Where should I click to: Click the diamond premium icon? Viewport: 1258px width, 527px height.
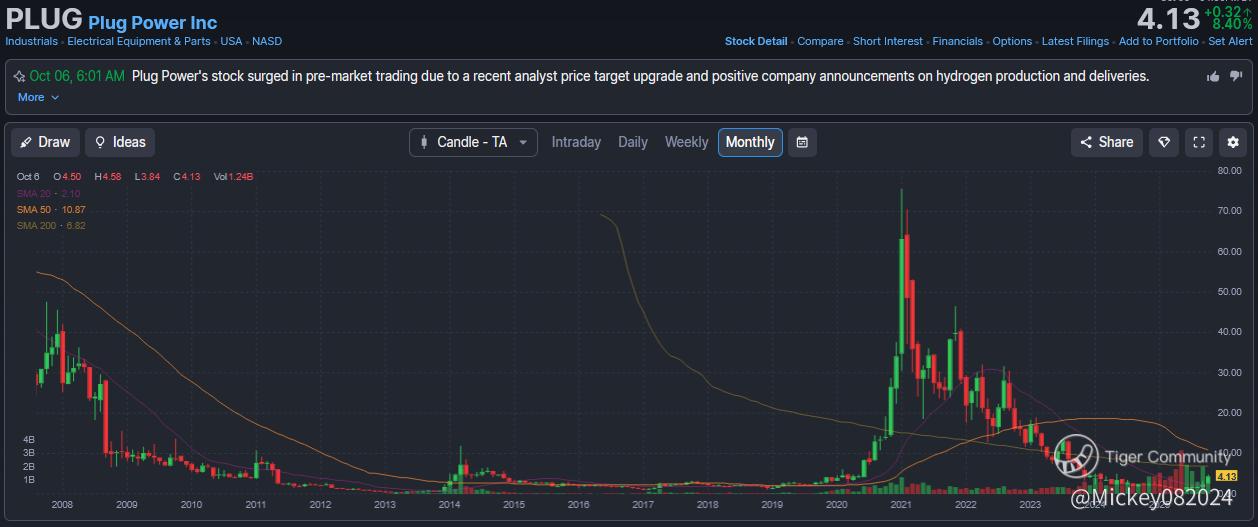coord(1163,142)
